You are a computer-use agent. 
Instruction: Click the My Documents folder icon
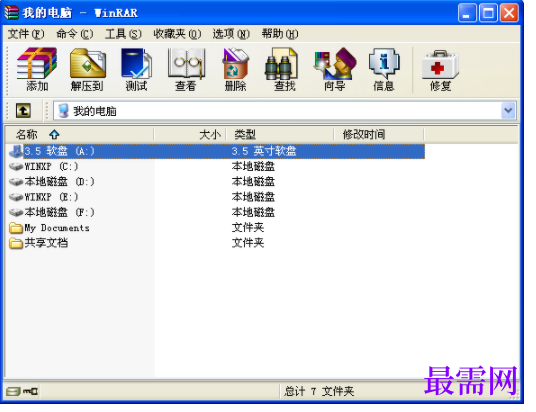pos(16,228)
